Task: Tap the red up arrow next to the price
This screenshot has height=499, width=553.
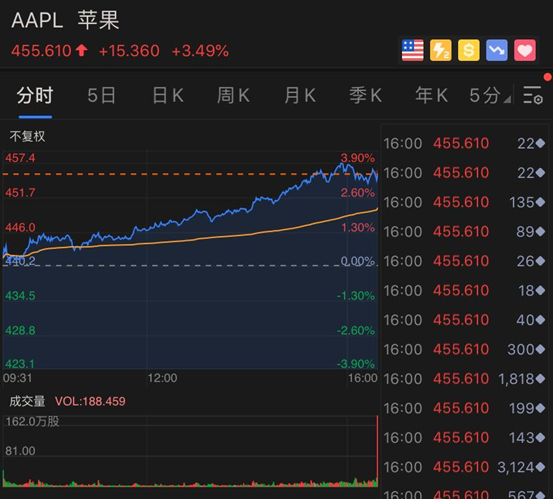Action: 81,50
